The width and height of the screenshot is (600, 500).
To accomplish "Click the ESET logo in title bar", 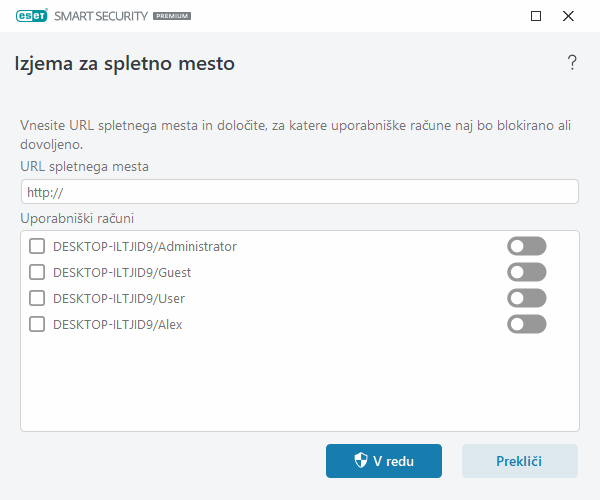I will [x=32, y=16].
